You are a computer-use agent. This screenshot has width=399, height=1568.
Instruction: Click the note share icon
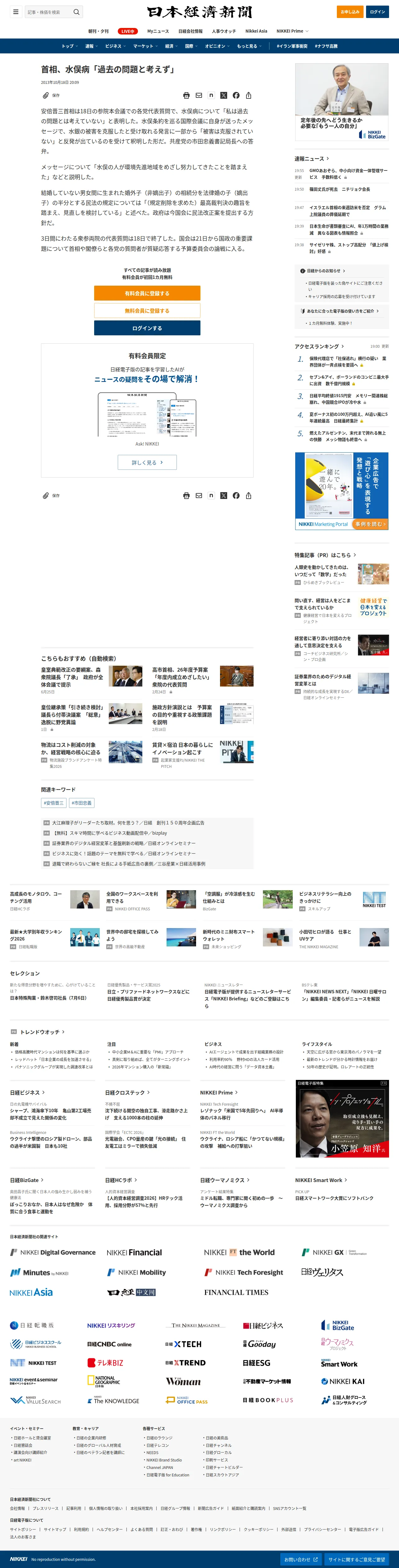click(x=211, y=96)
